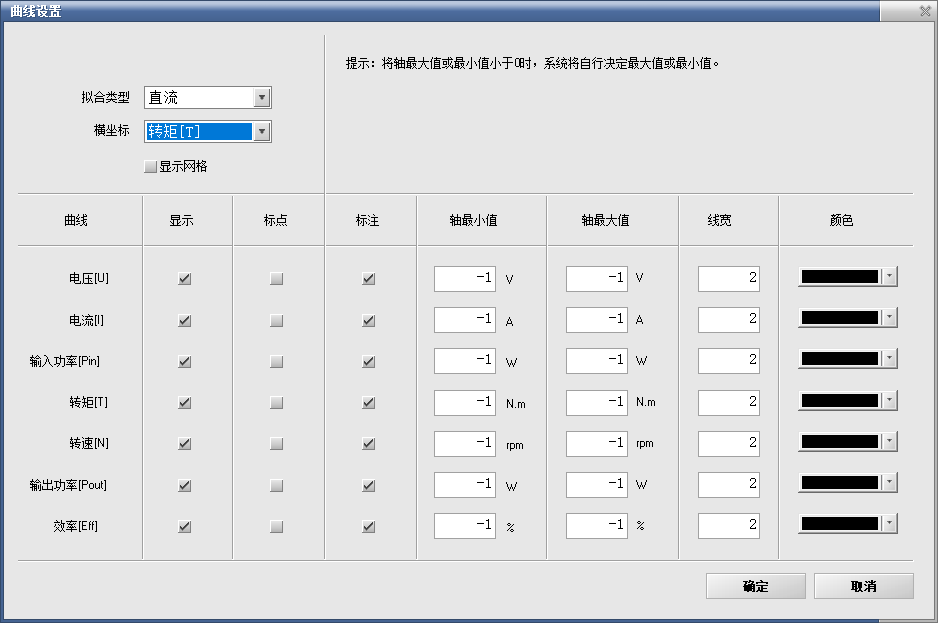Expand the 横坐标 x-axis dropdown
The image size is (938, 623).
[262, 131]
